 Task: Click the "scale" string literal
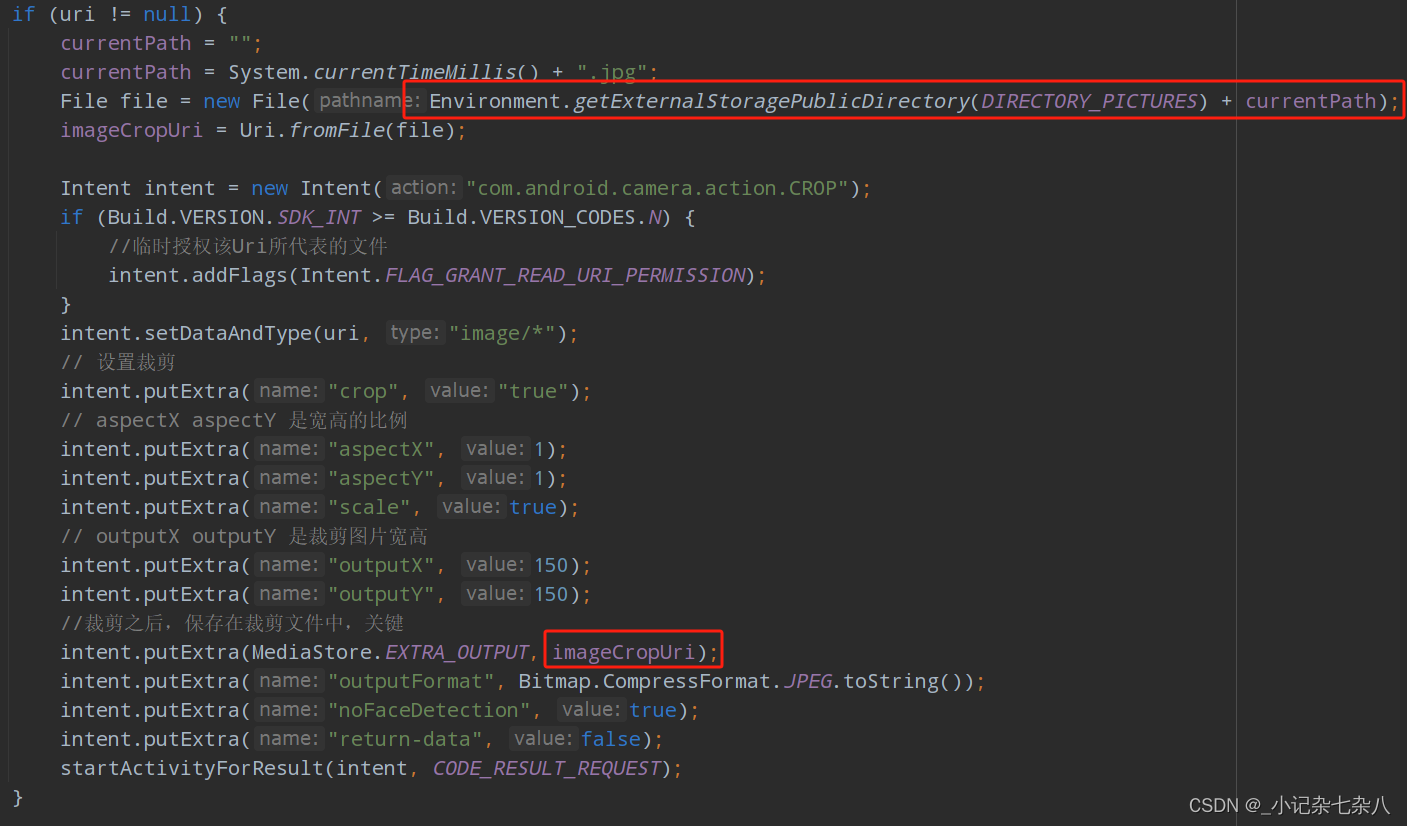369,507
